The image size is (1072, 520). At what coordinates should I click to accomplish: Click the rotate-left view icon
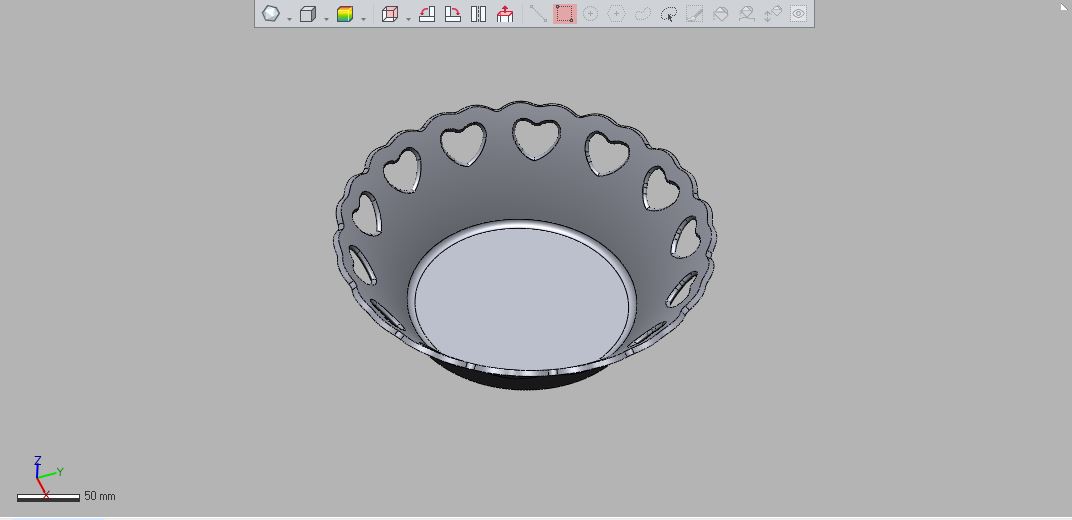pos(427,14)
